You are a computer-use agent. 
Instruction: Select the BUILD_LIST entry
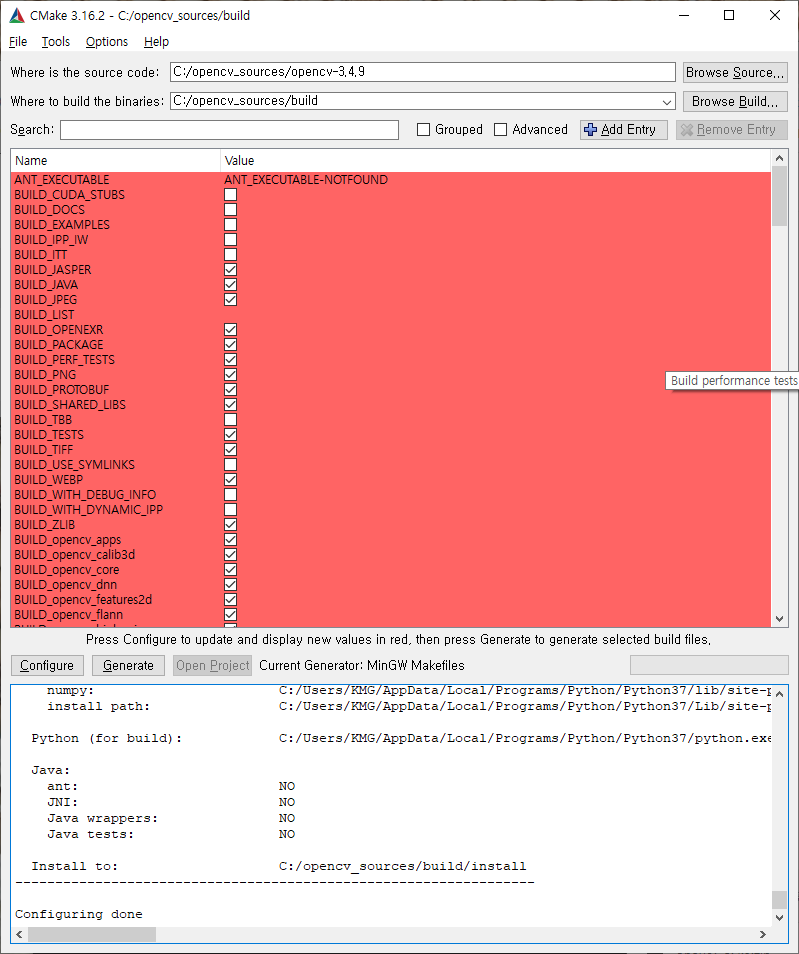point(44,315)
